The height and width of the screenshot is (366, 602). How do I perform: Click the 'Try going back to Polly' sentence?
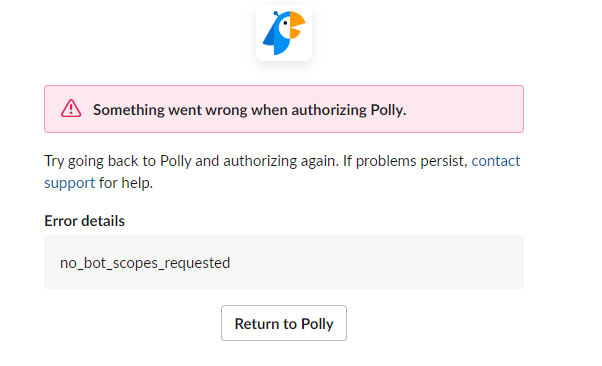click(118, 161)
